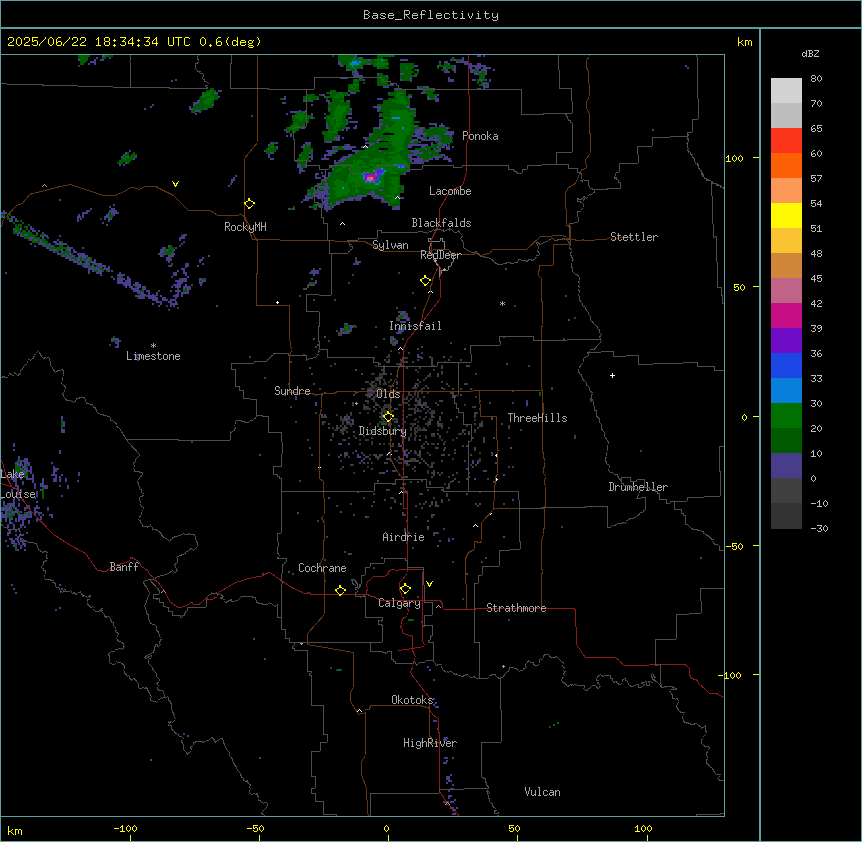
Task: Click the asterisk marker above Limestone
Action: 153,346
